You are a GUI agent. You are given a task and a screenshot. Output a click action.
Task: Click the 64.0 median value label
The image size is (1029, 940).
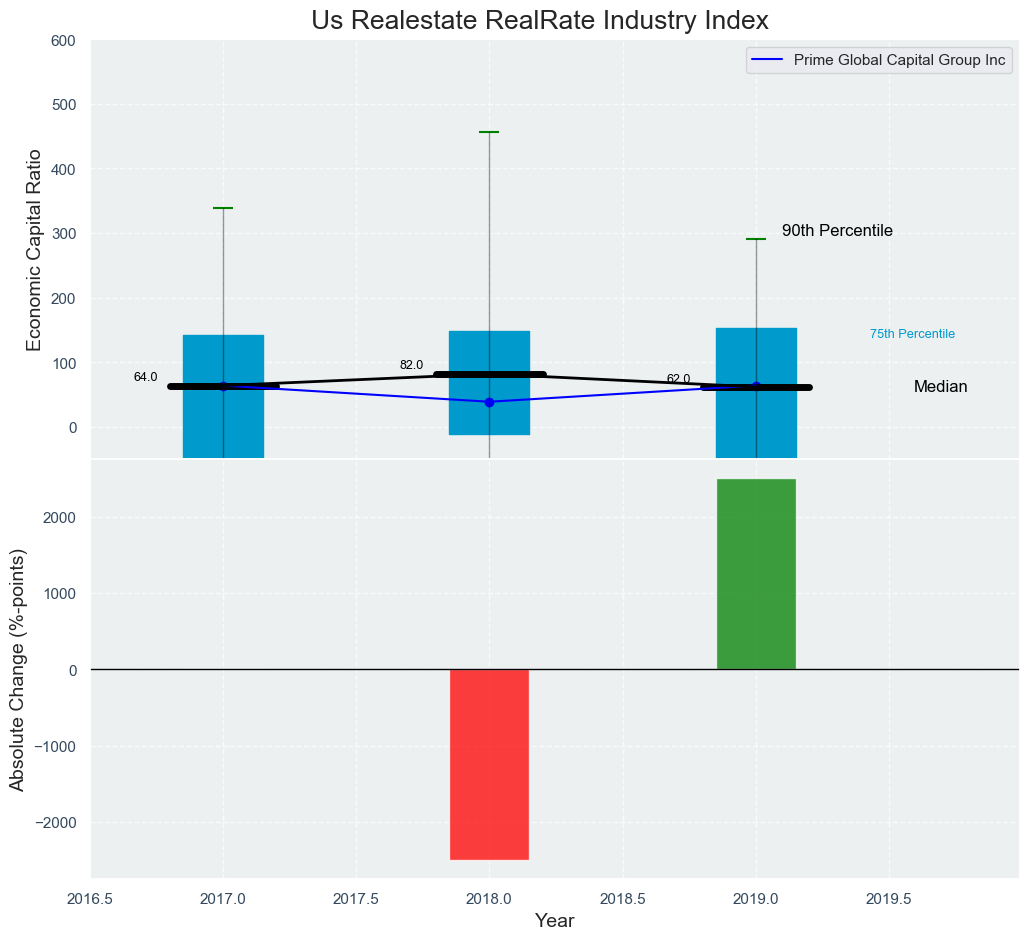tap(145, 377)
